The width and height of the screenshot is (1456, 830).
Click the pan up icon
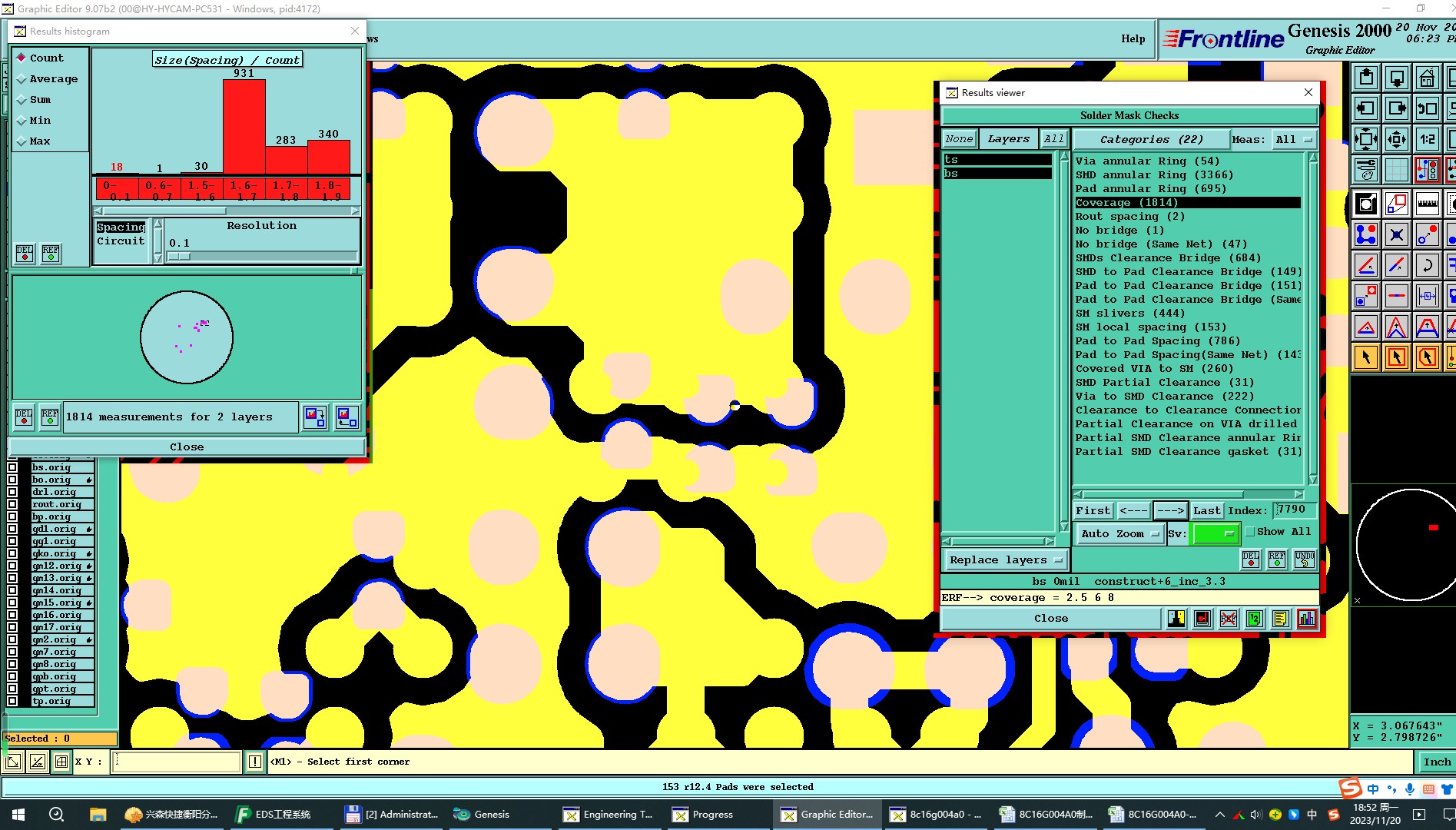pyautogui.click(x=1366, y=78)
